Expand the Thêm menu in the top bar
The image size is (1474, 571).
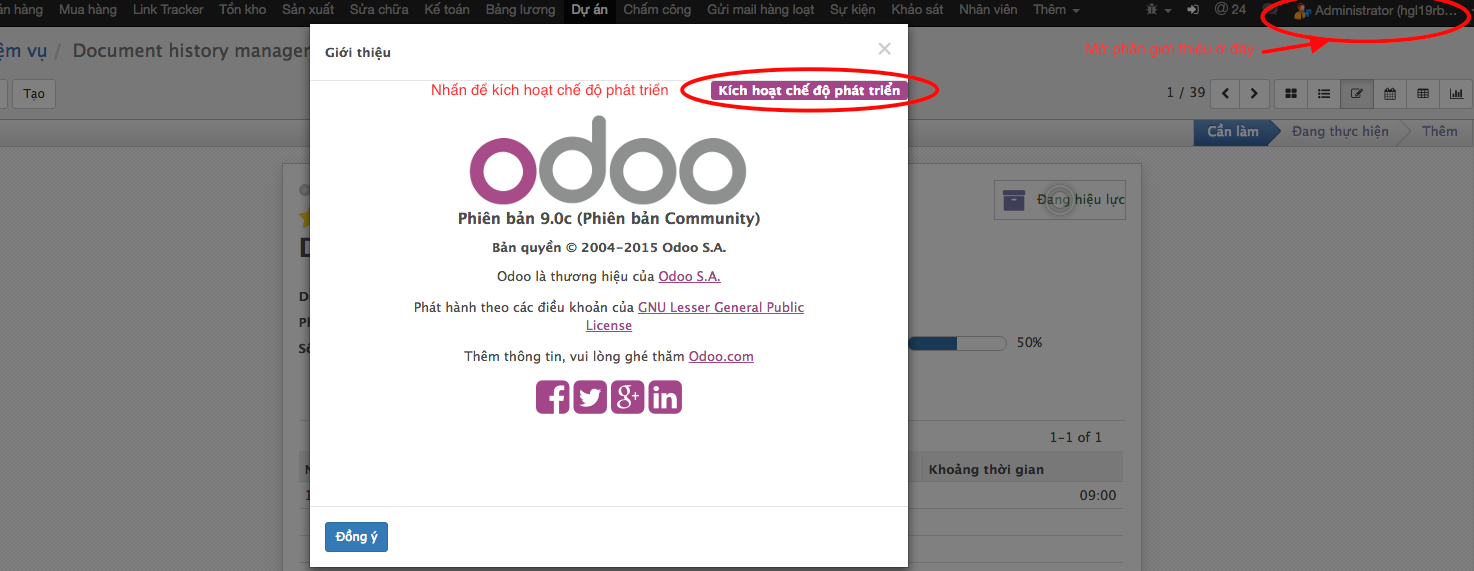coord(1057,10)
